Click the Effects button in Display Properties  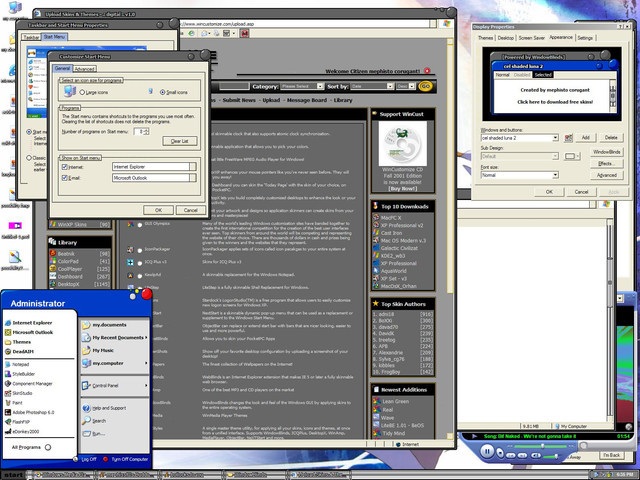point(607,164)
